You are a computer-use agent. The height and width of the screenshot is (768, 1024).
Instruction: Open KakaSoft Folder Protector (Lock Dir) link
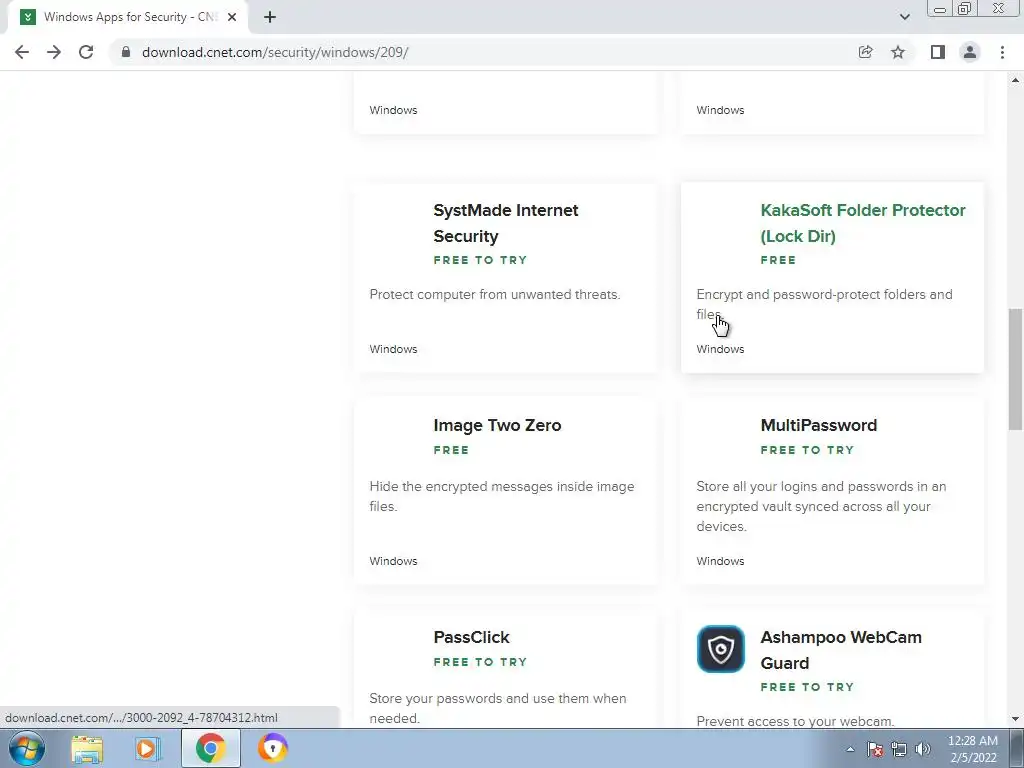[863, 223]
